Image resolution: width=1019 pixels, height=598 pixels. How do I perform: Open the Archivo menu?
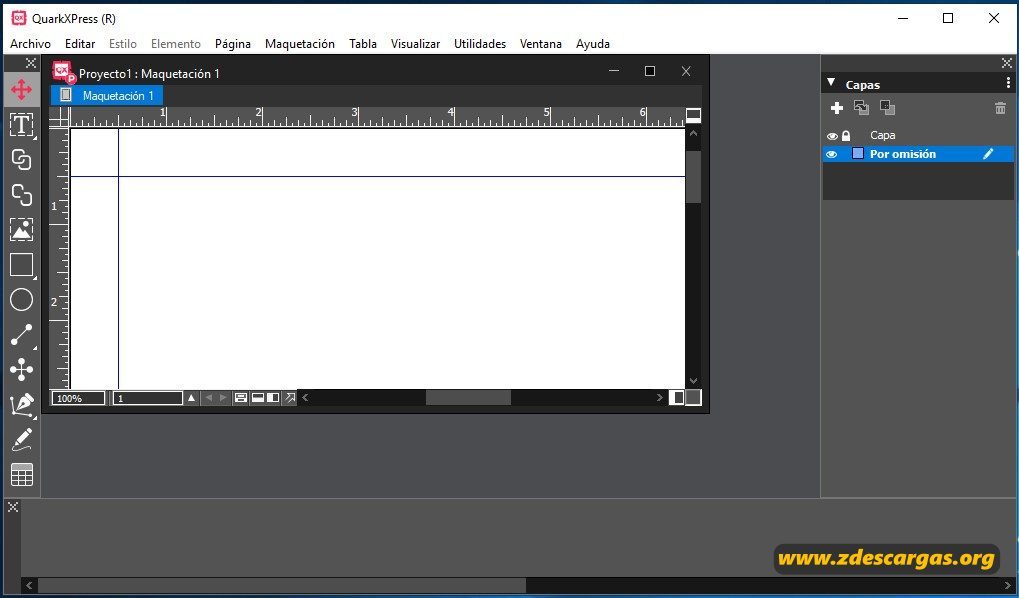[x=31, y=44]
